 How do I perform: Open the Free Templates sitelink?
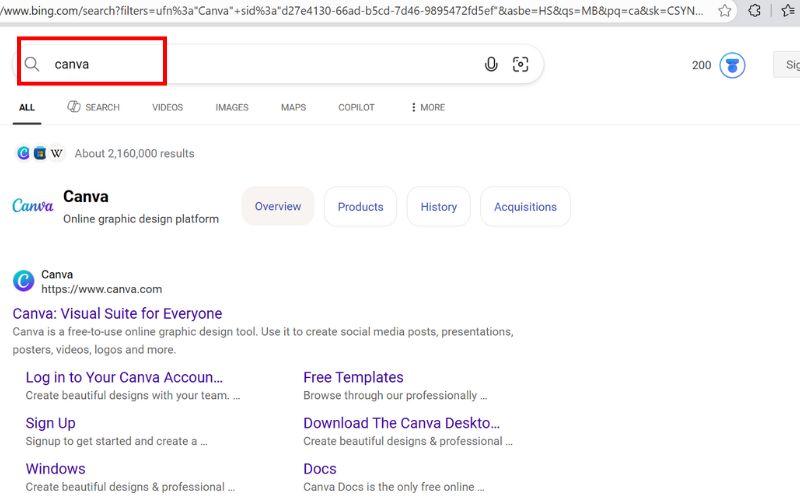pos(353,377)
